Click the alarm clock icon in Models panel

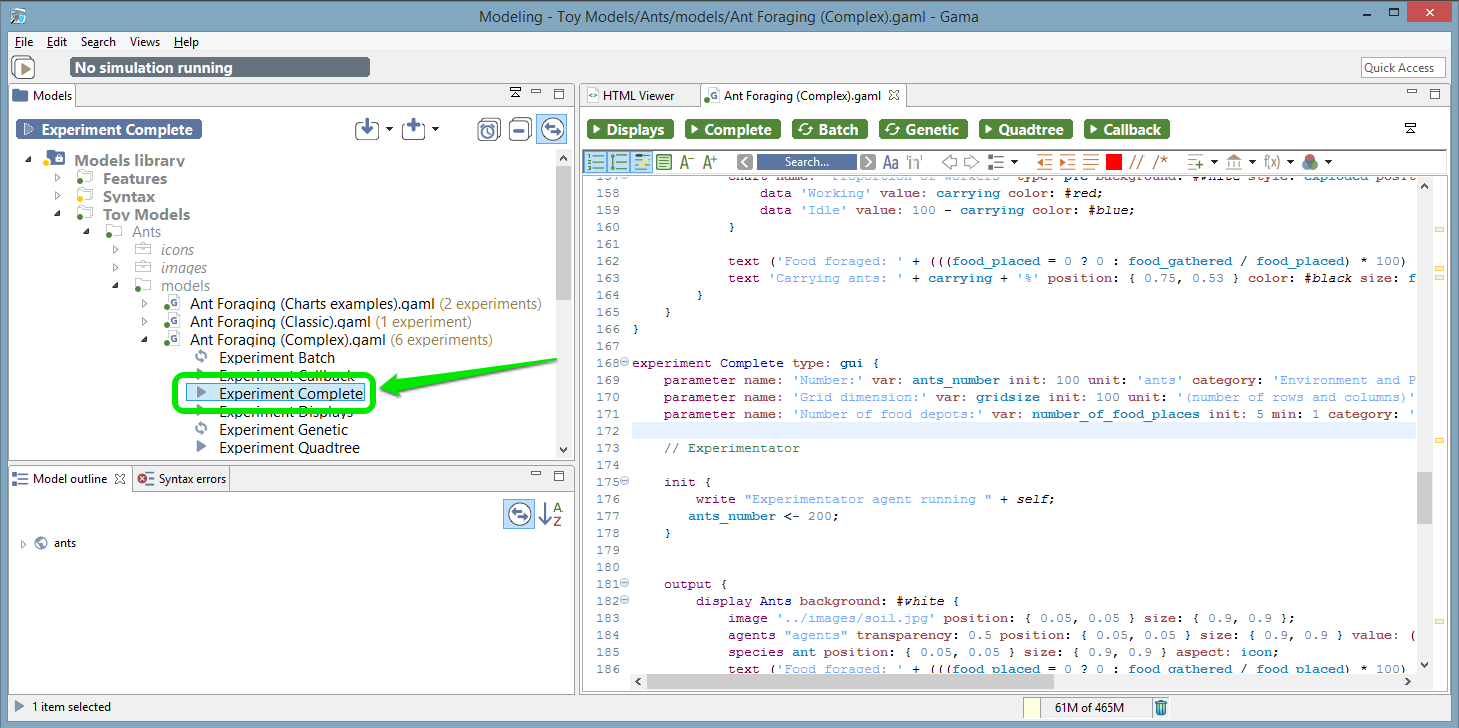click(x=488, y=130)
